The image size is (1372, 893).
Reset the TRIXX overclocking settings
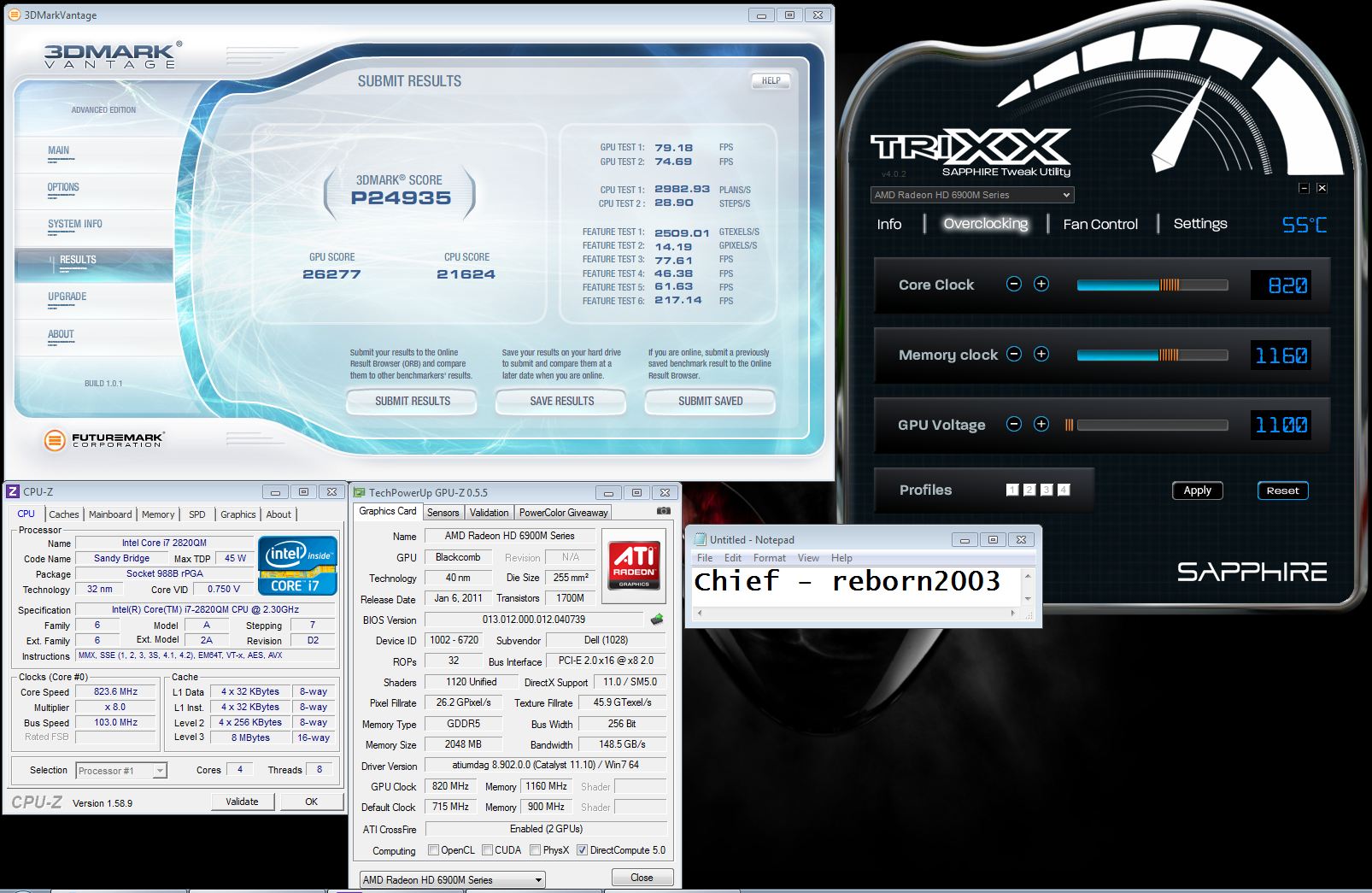tap(1283, 491)
